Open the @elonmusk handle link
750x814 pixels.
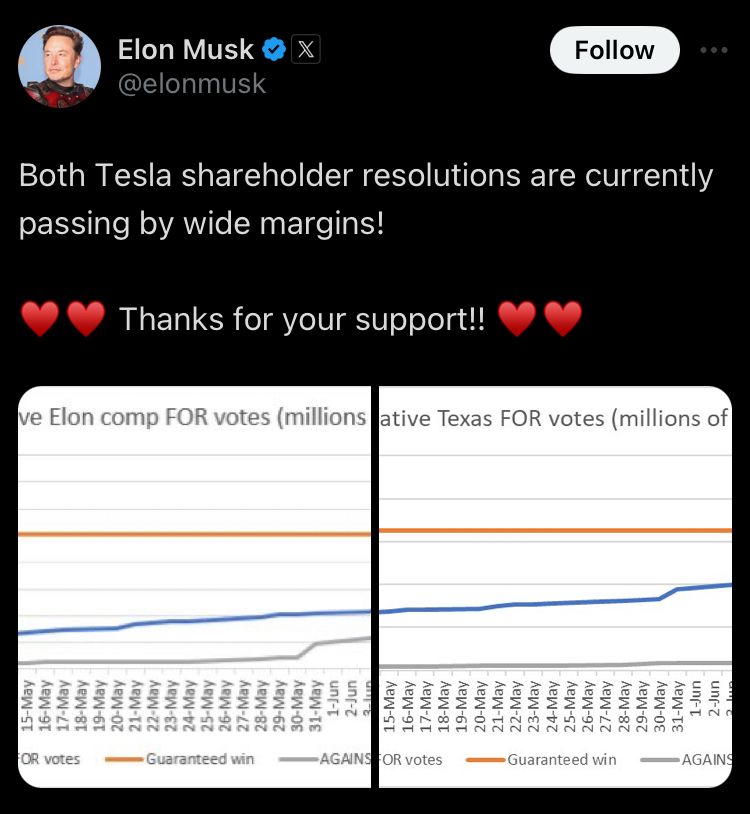[192, 84]
